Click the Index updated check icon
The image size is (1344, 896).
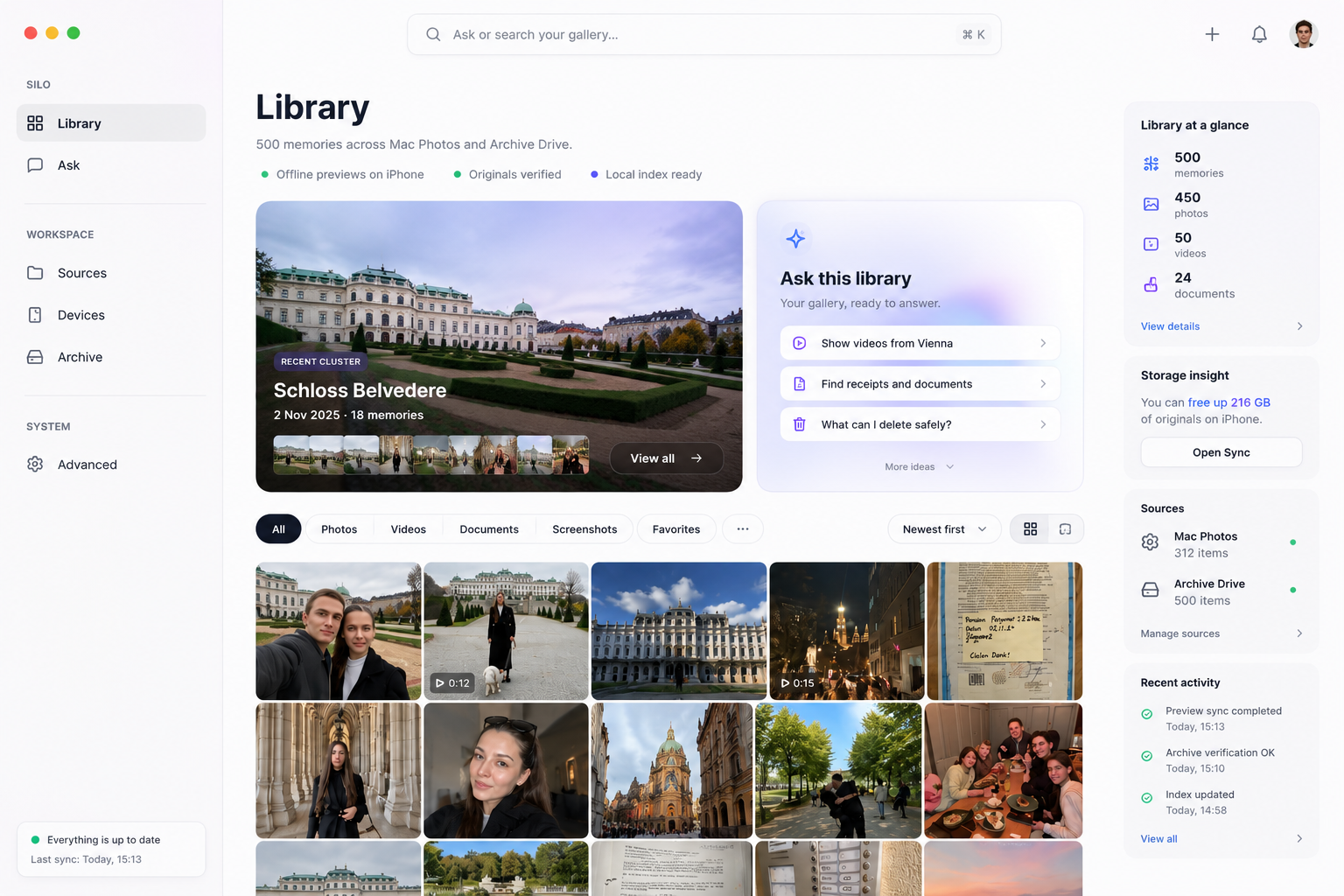point(1146,798)
